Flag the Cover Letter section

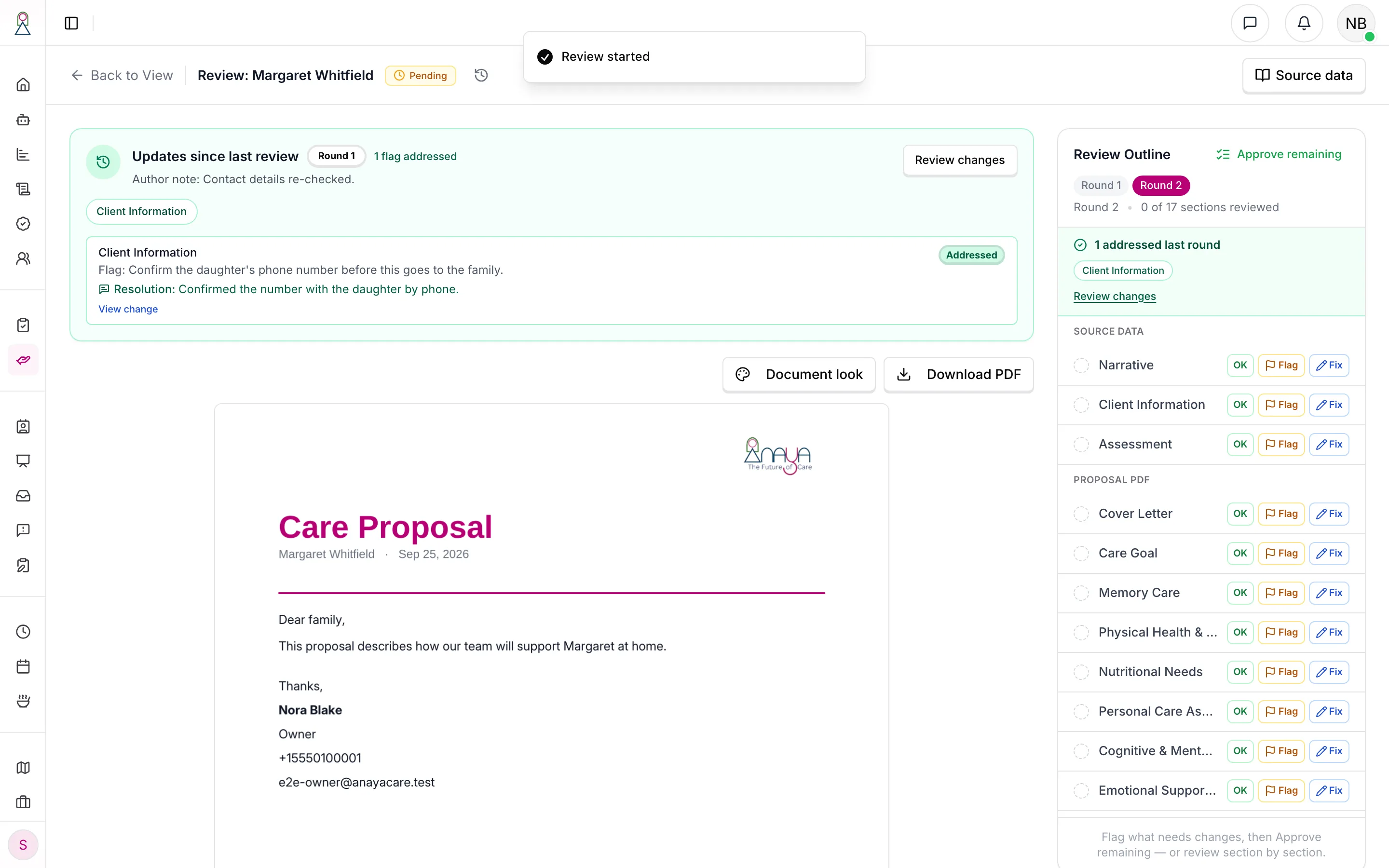[x=1281, y=514]
